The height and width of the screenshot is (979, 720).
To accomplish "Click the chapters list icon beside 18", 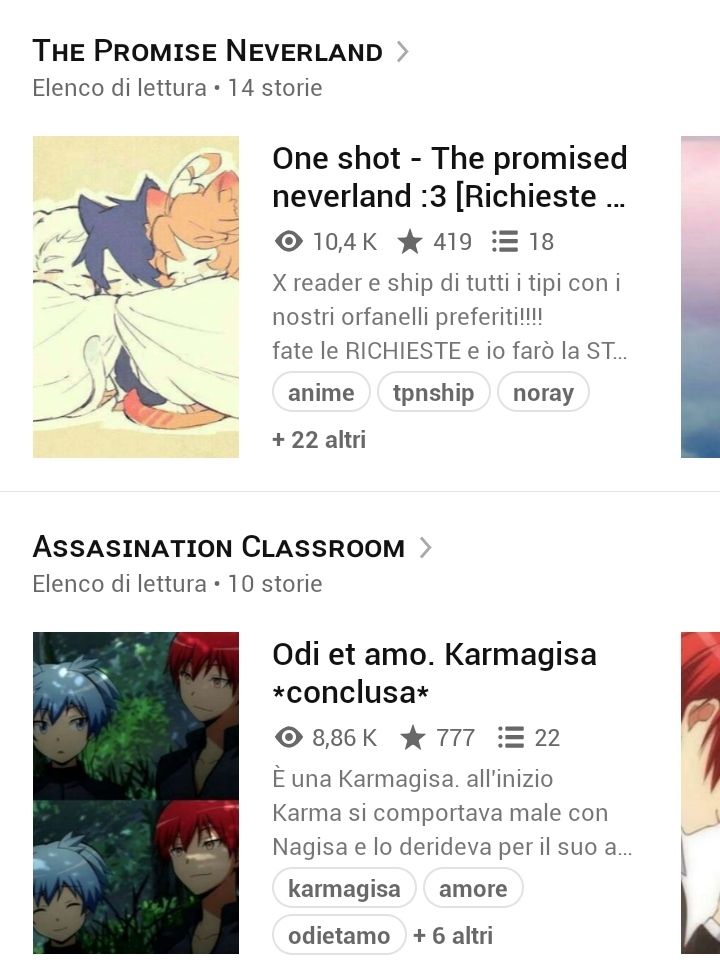I will pyautogui.click(x=505, y=242).
